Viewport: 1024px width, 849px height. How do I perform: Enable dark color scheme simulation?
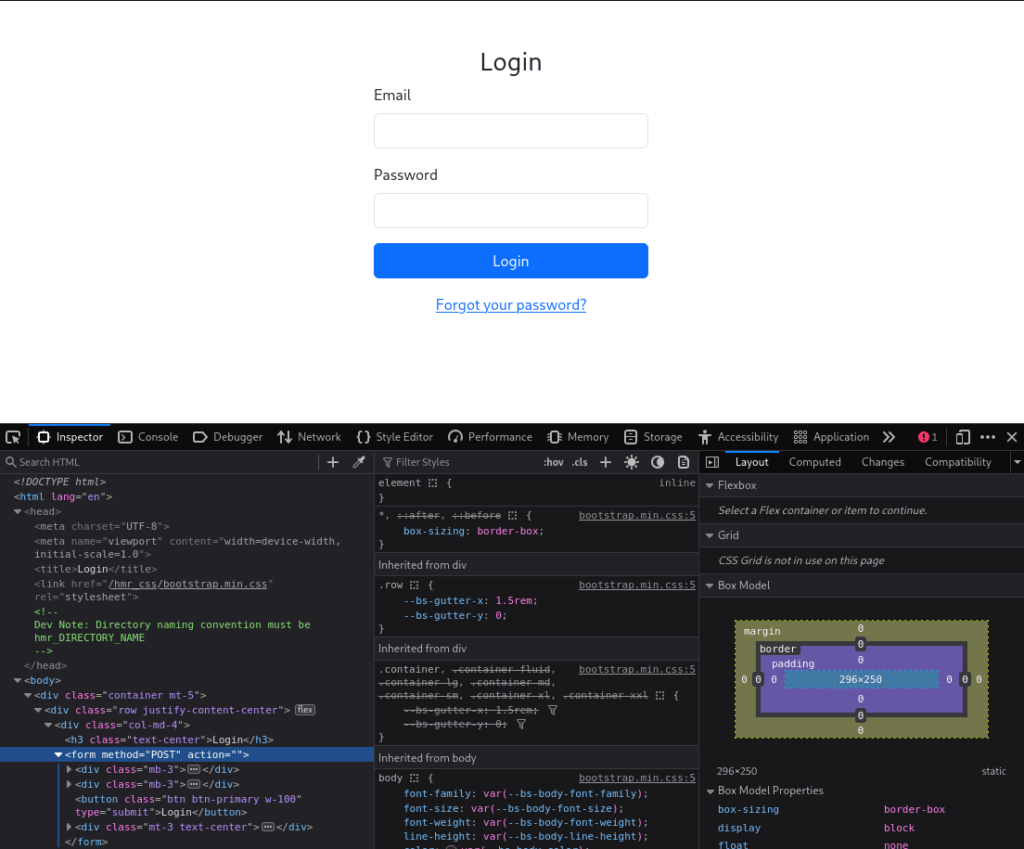(657, 462)
